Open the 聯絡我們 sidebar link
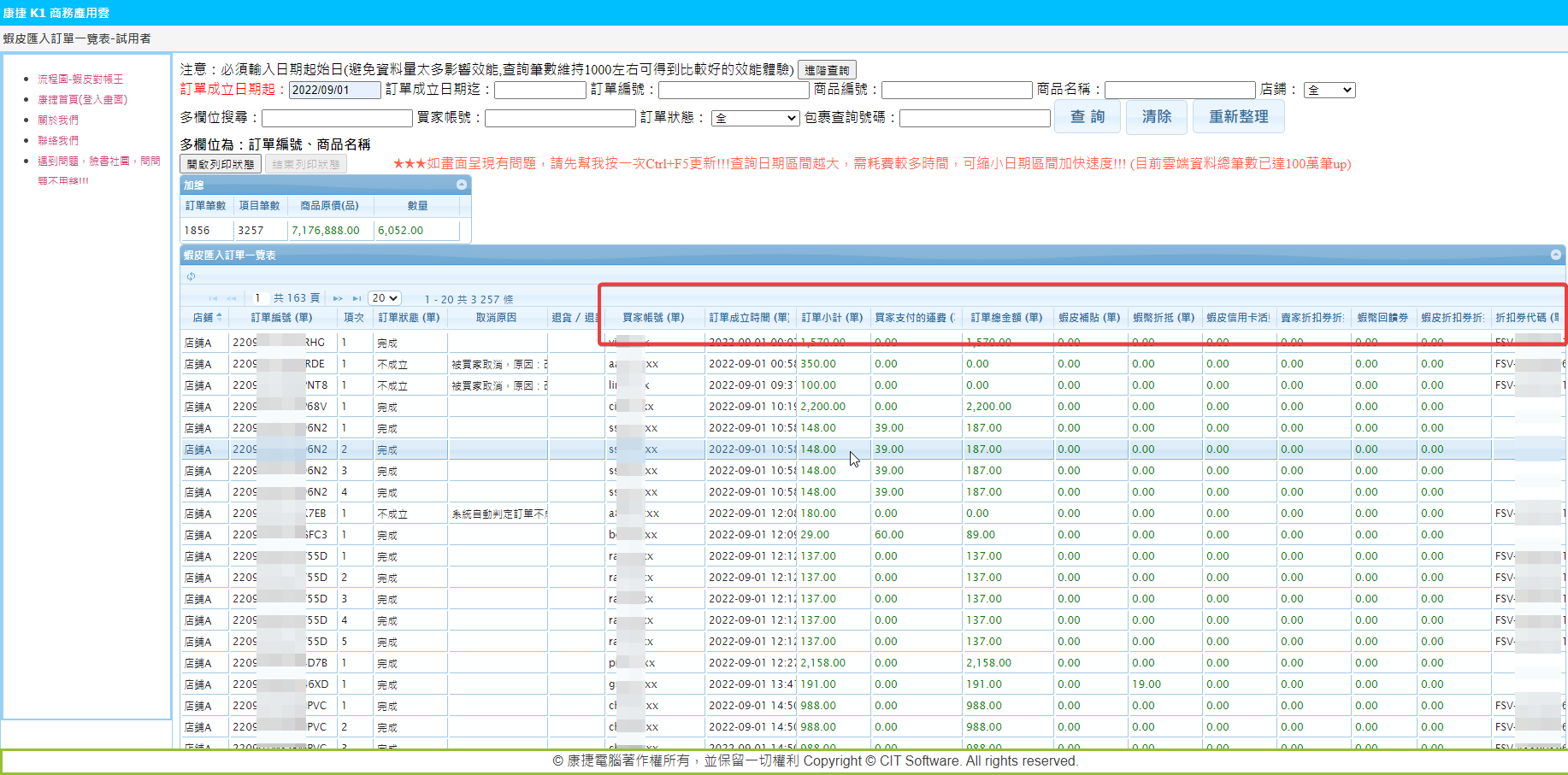The image size is (1568, 775). pyautogui.click(x=58, y=140)
